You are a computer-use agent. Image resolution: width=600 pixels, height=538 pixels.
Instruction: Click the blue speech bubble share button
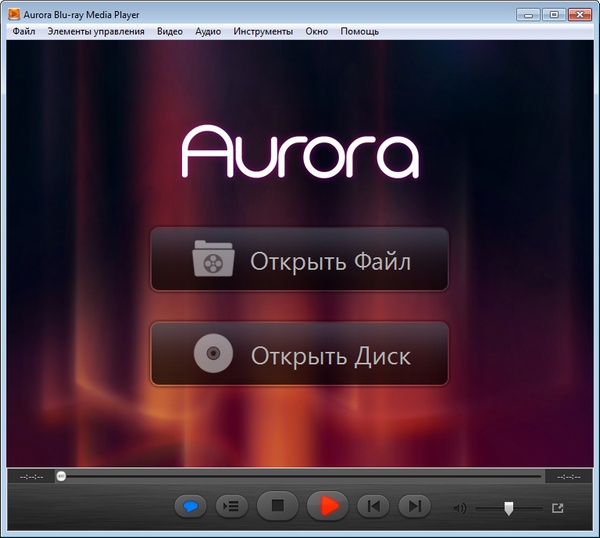click(190, 507)
